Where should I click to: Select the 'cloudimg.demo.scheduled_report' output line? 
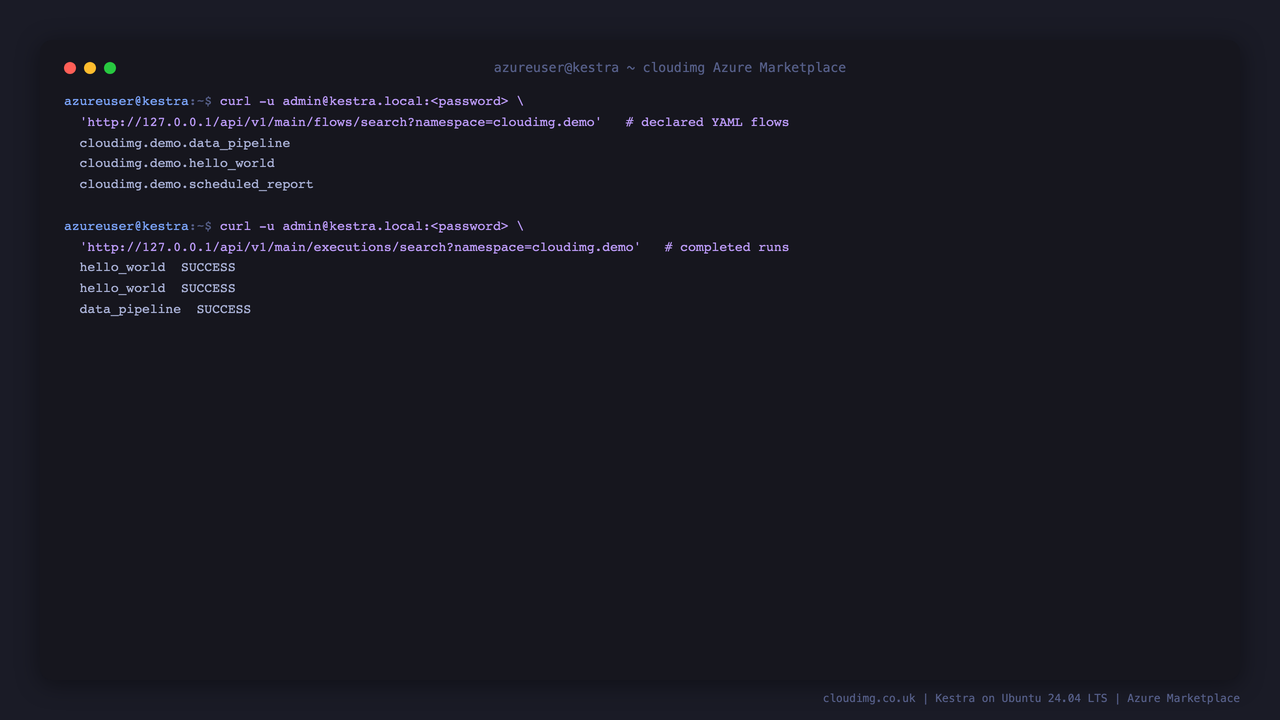coord(197,184)
